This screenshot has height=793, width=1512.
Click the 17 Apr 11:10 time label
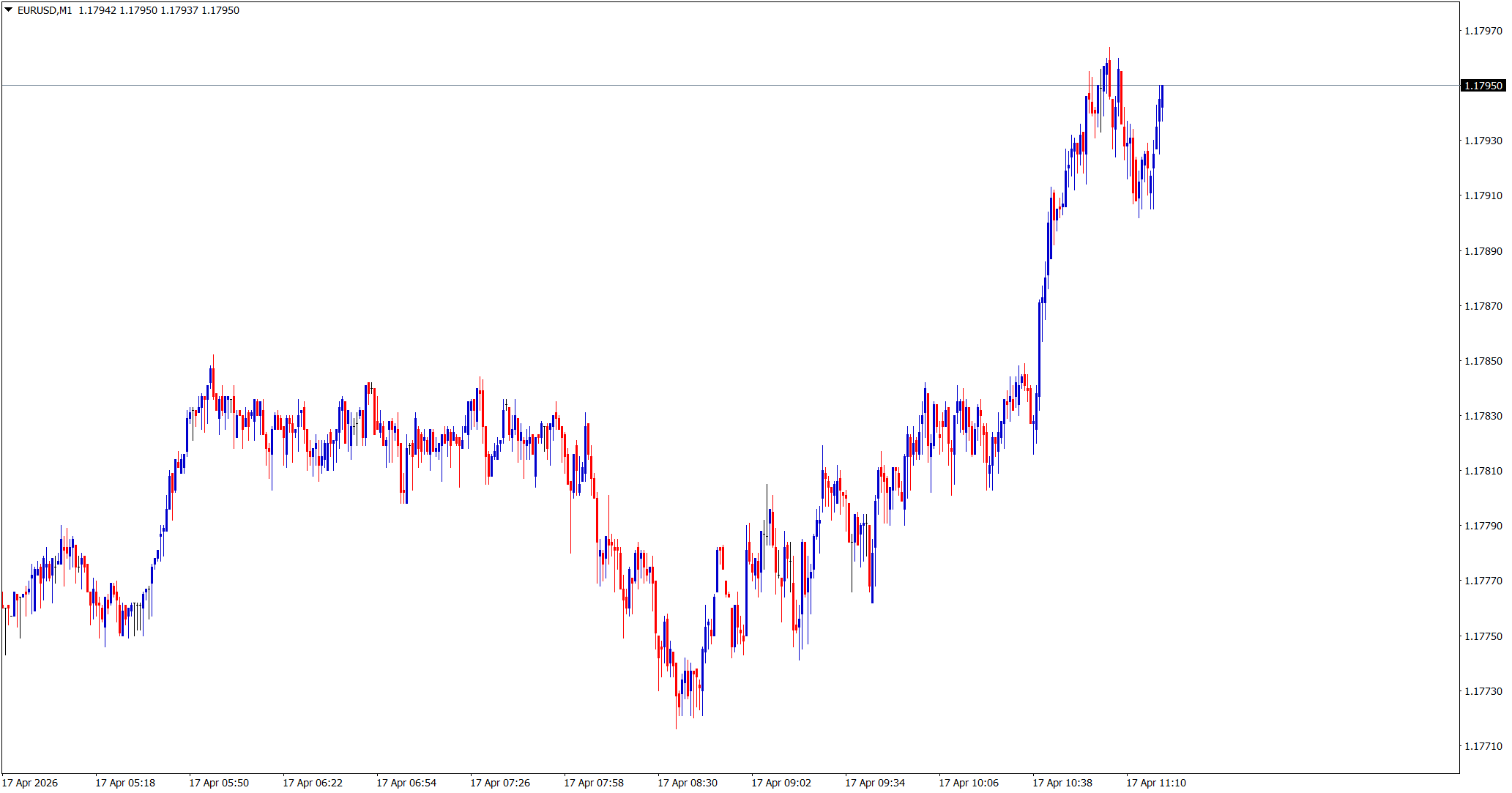point(1156,783)
